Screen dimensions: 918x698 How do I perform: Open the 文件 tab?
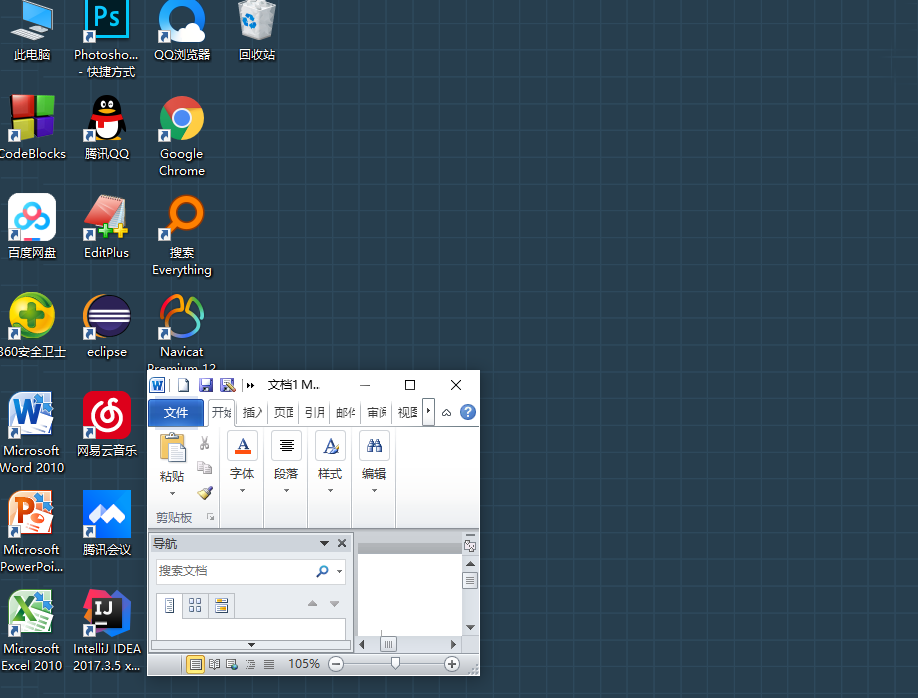[176, 412]
